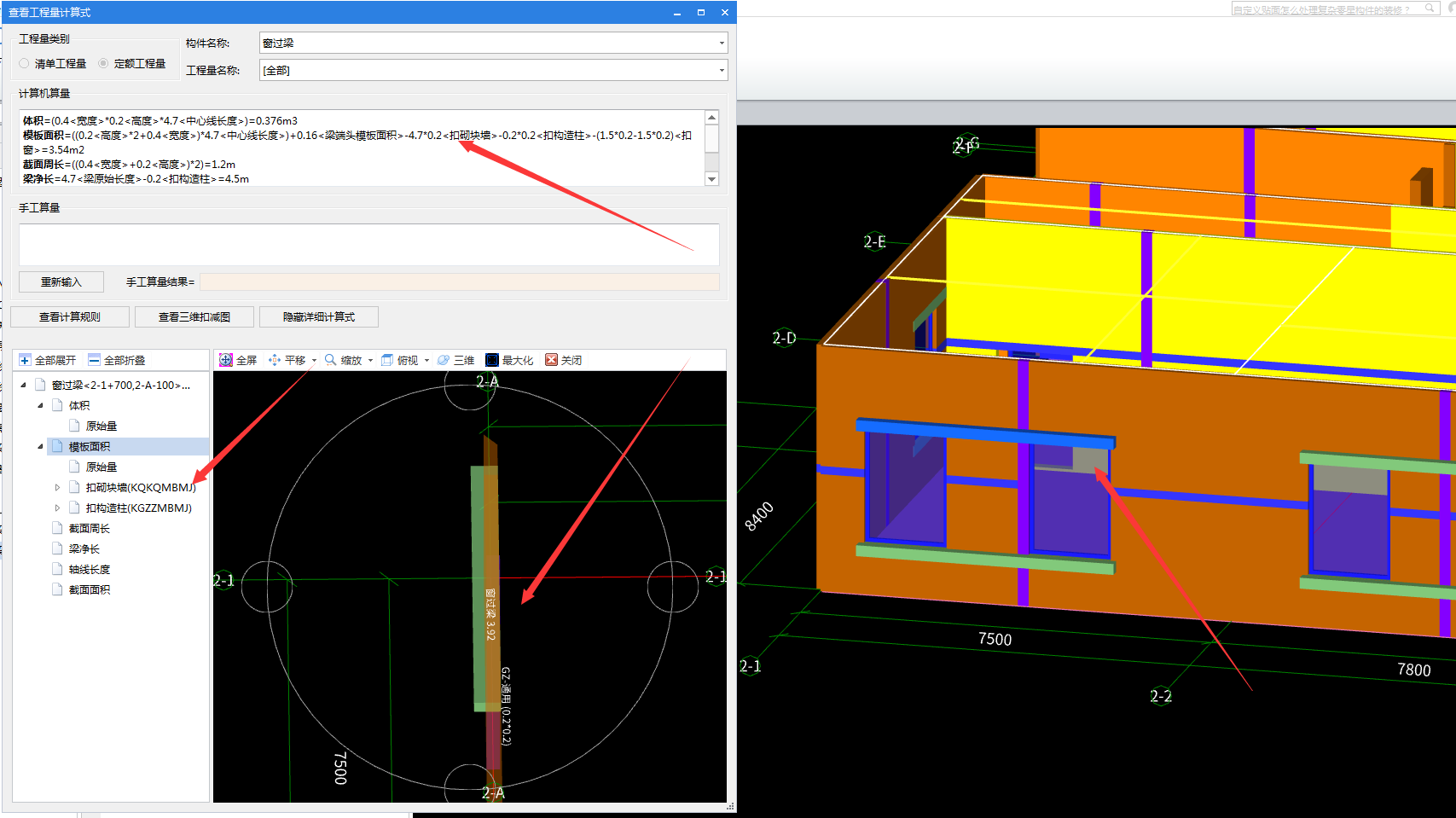Collapse the 模板面积 tree node
Viewport: 1456px width, 818px height.
pos(40,447)
